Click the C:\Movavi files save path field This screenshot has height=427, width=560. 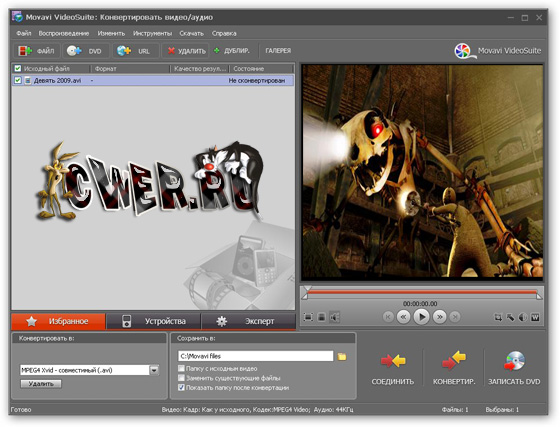click(x=256, y=356)
